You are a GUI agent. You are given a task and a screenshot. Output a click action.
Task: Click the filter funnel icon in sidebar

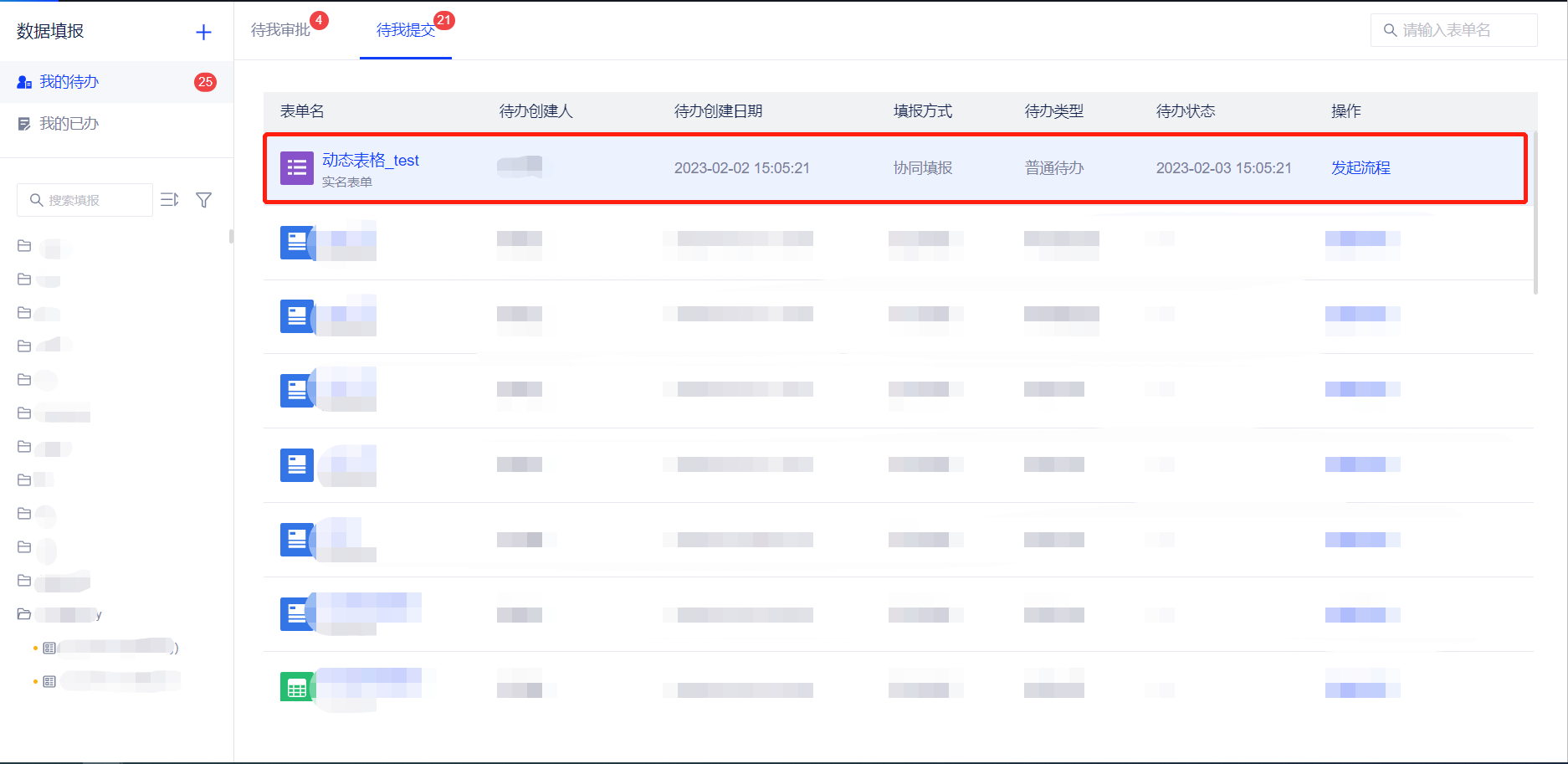pos(203,200)
